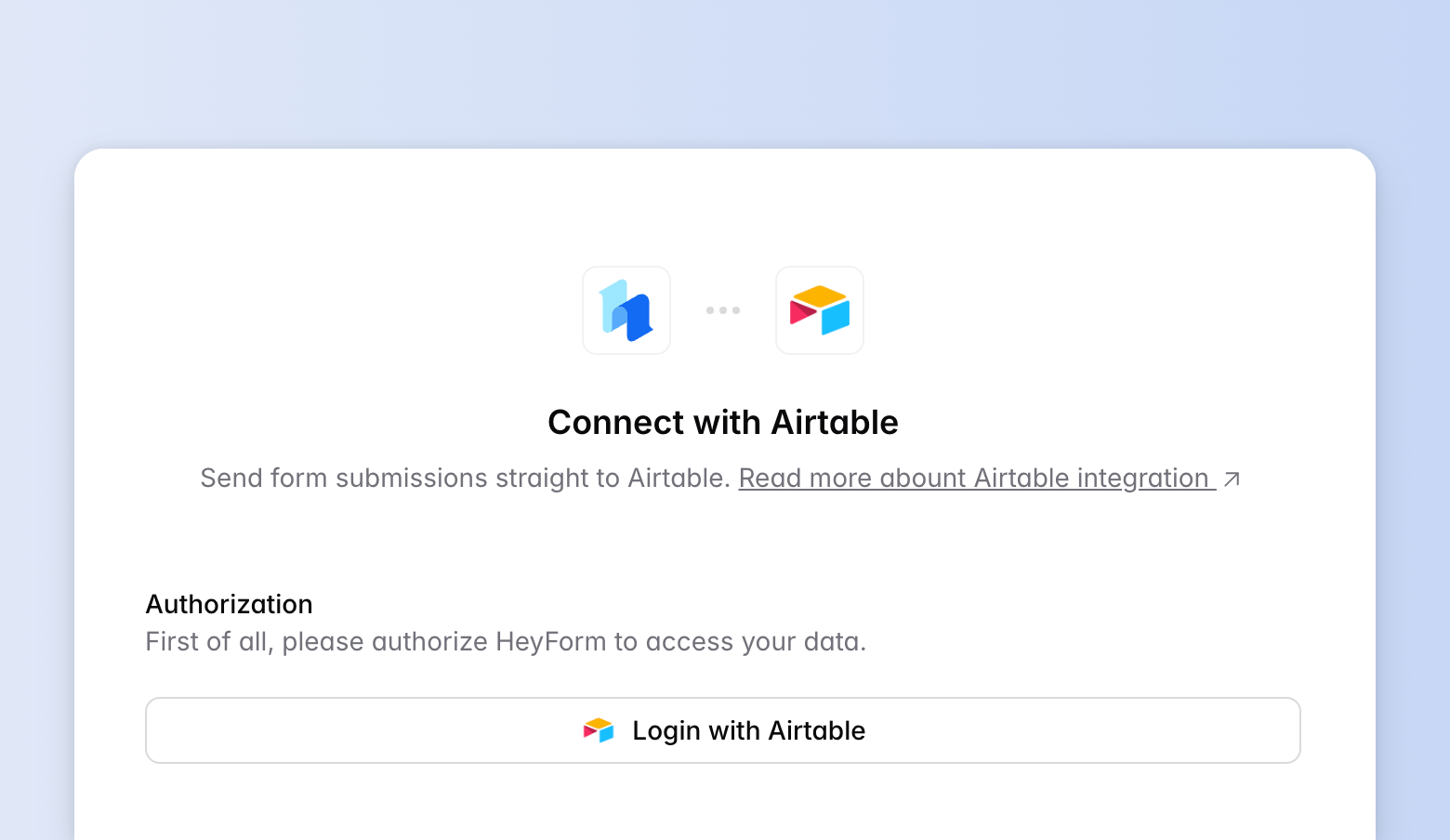Click the Airtable logo icon
Viewport: 1450px width, 840px height.
[819, 310]
